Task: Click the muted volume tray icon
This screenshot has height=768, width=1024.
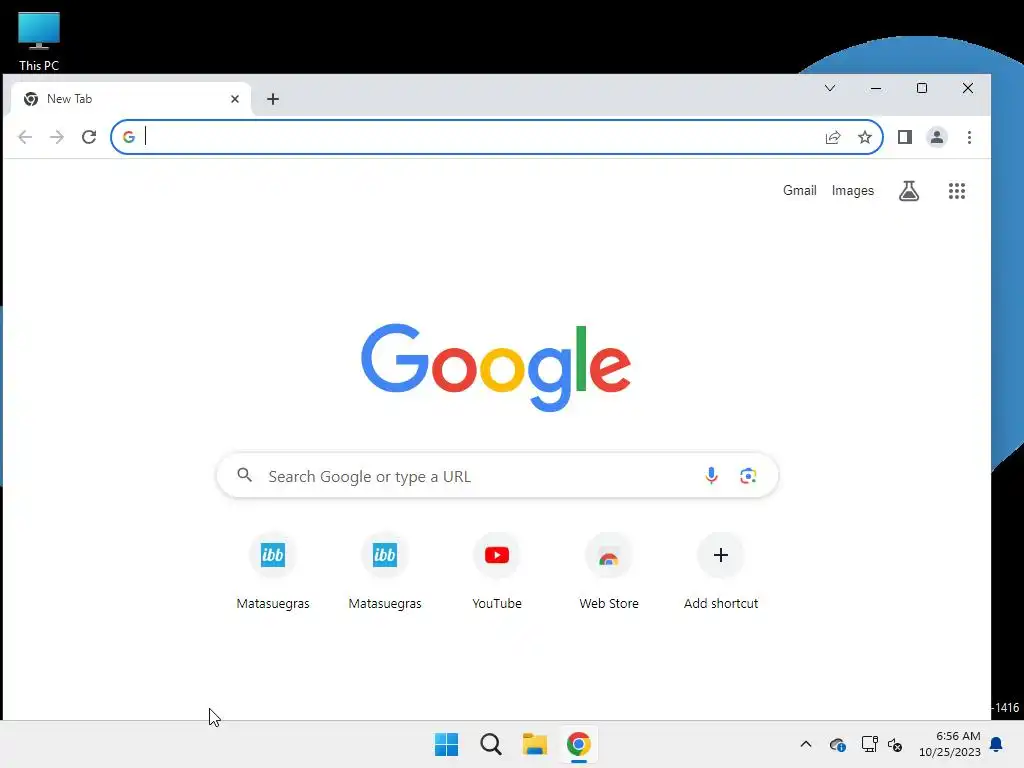Action: (895, 744)
